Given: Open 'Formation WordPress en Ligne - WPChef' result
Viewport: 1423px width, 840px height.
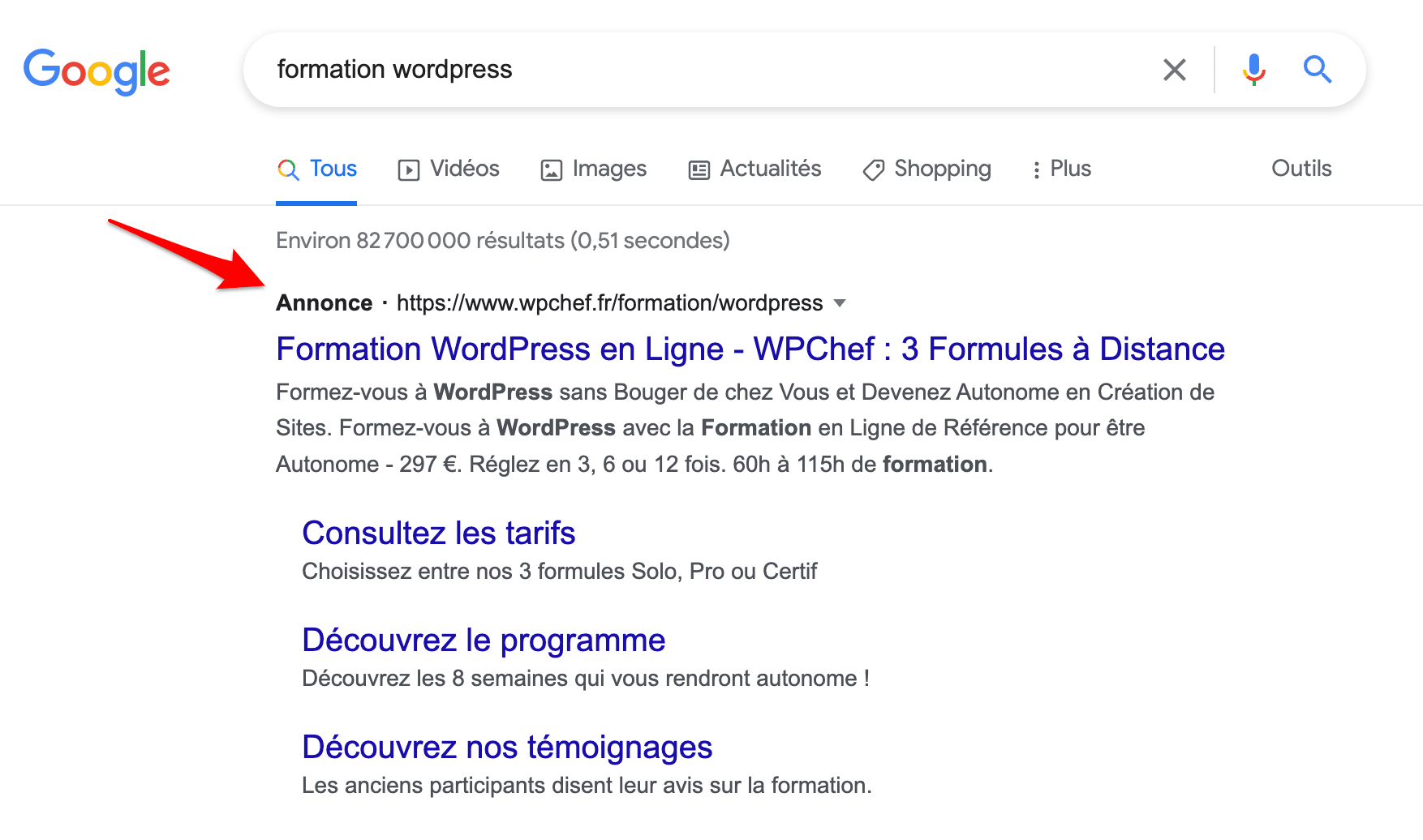Looking at the screenshot, I should pos(750,349).
